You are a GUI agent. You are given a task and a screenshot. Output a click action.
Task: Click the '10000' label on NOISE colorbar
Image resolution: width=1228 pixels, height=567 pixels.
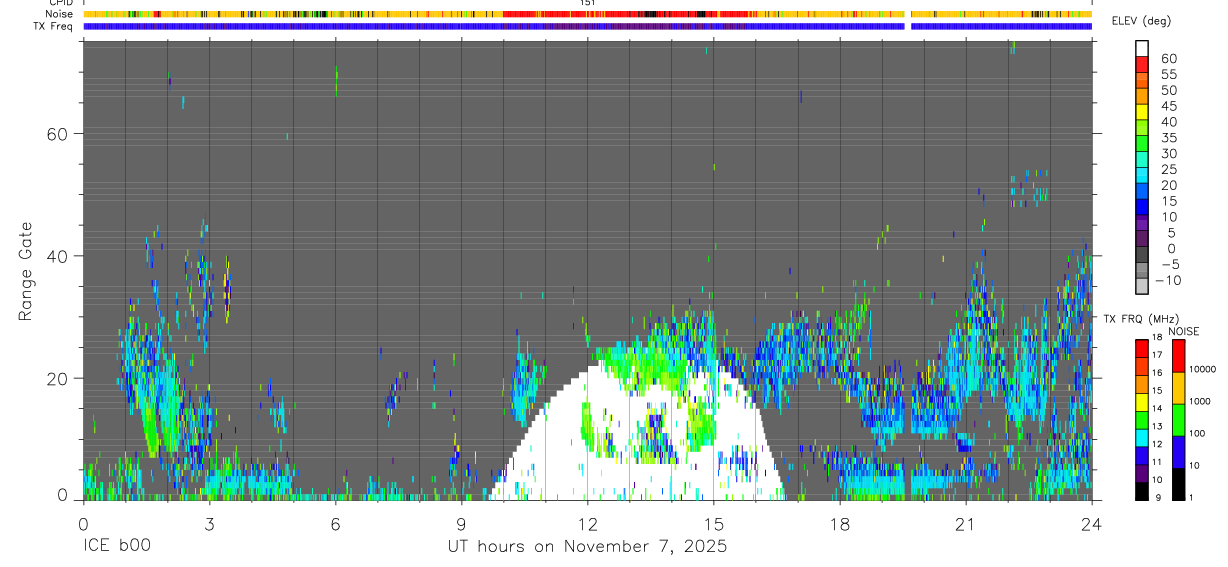[1203, 369]
